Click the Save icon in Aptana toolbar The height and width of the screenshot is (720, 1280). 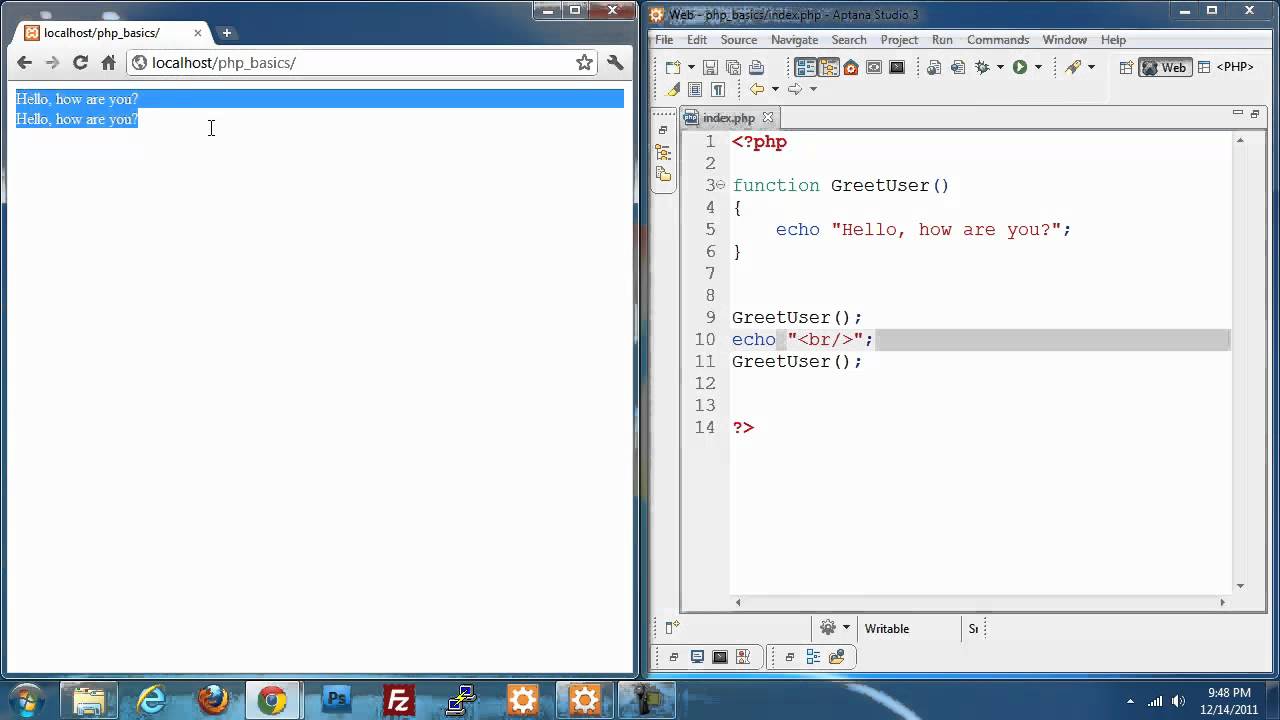(x=710, y=68)
